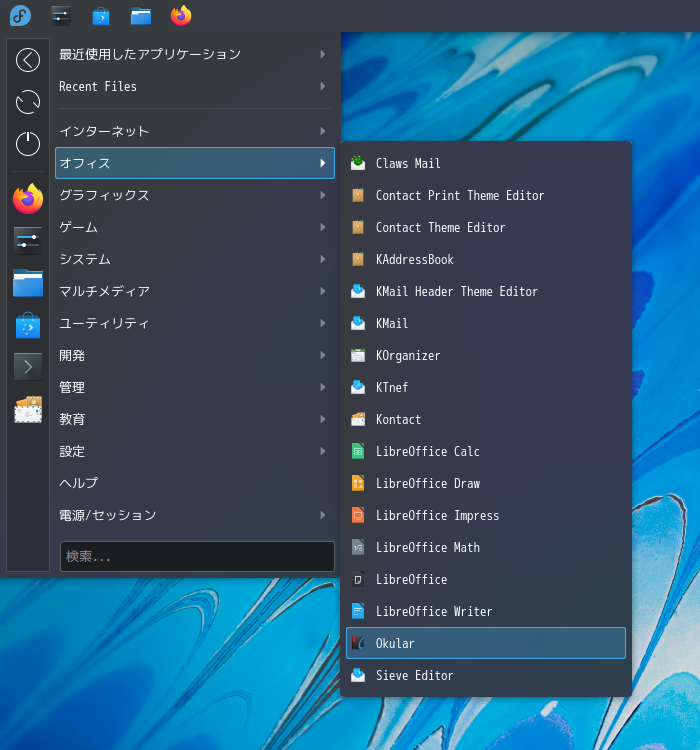Open the ヘルプ menu entry

(195, 483)
